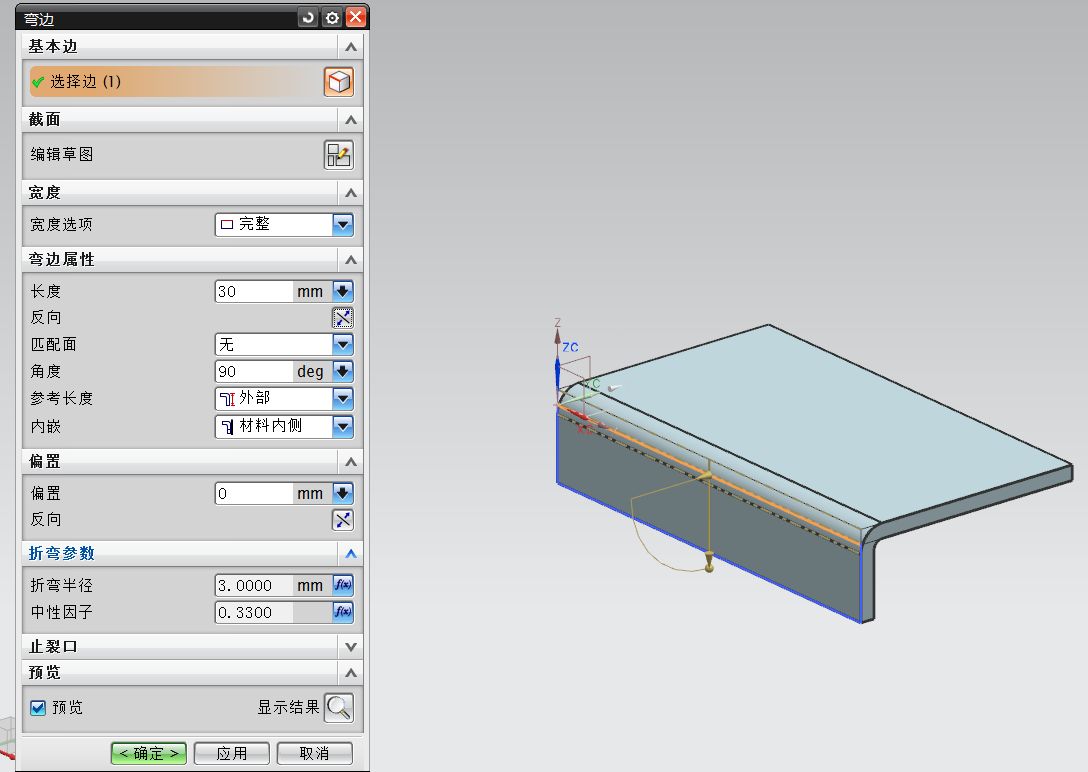This screenshot has width=1088, height=772.
Task: Open dialog settings gear icon
Action: click(332, 17)
